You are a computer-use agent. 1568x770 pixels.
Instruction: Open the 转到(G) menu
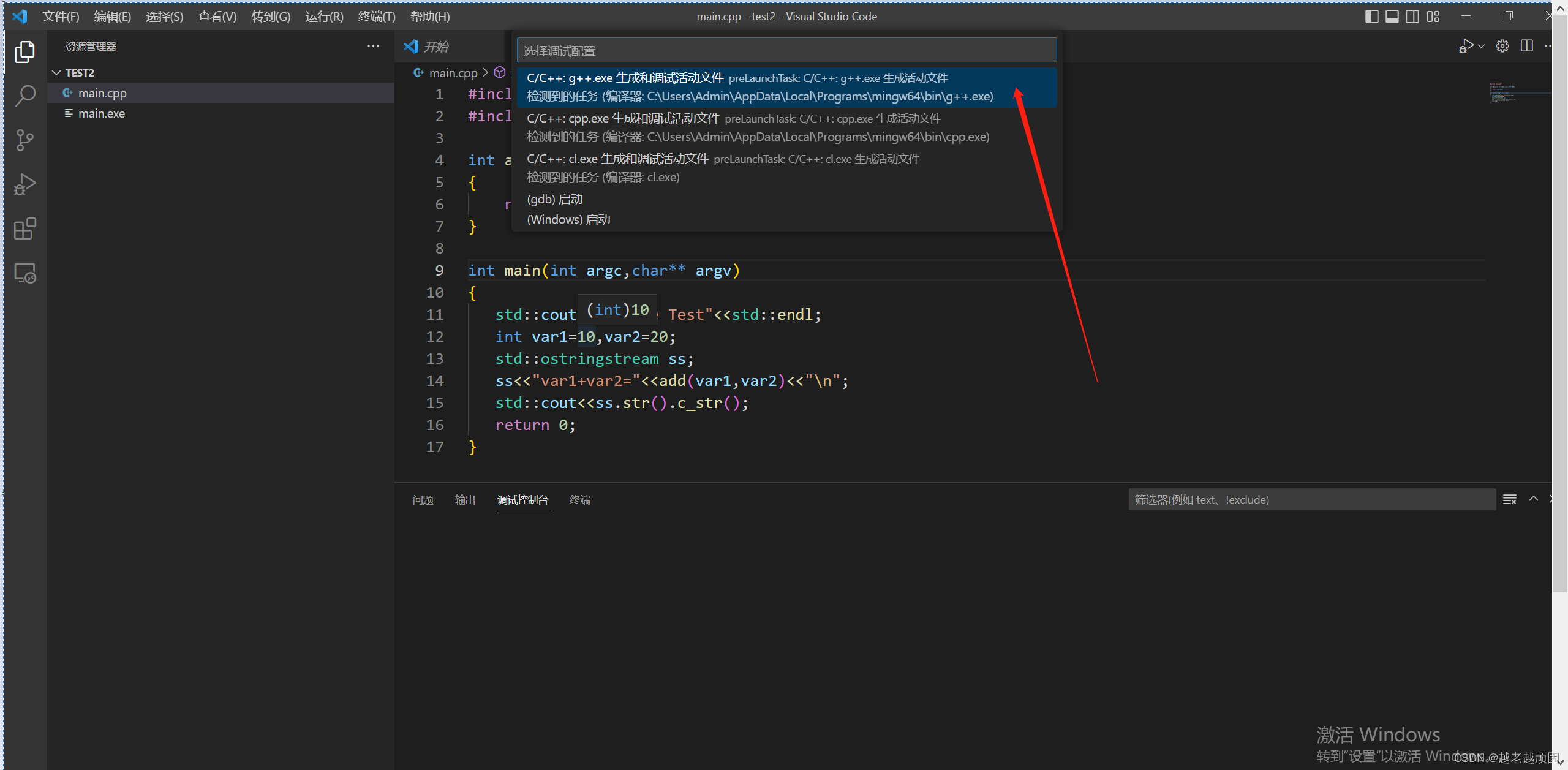click(x=271, y=17)
